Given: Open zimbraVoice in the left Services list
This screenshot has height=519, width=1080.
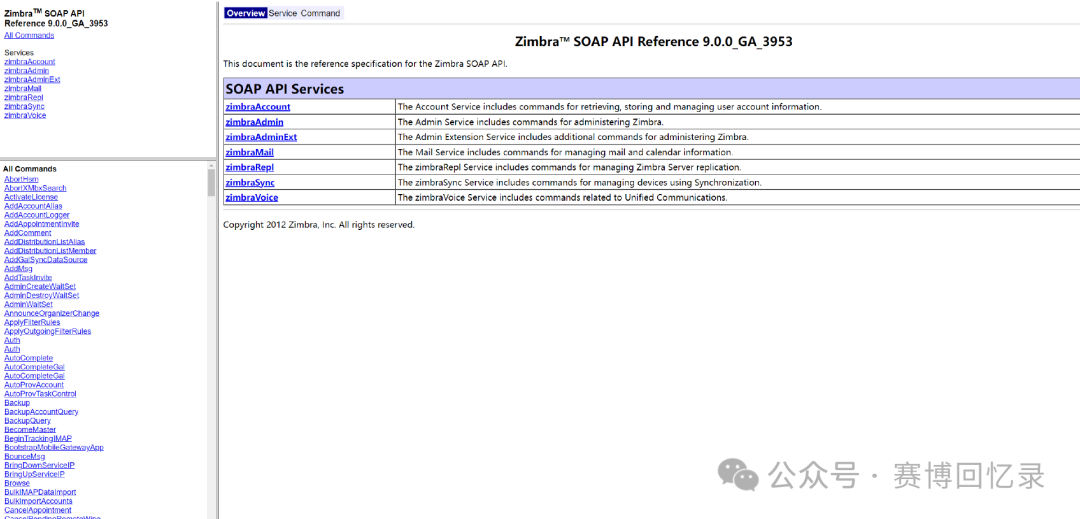Looking at the screenshot, I should point(25,116).
